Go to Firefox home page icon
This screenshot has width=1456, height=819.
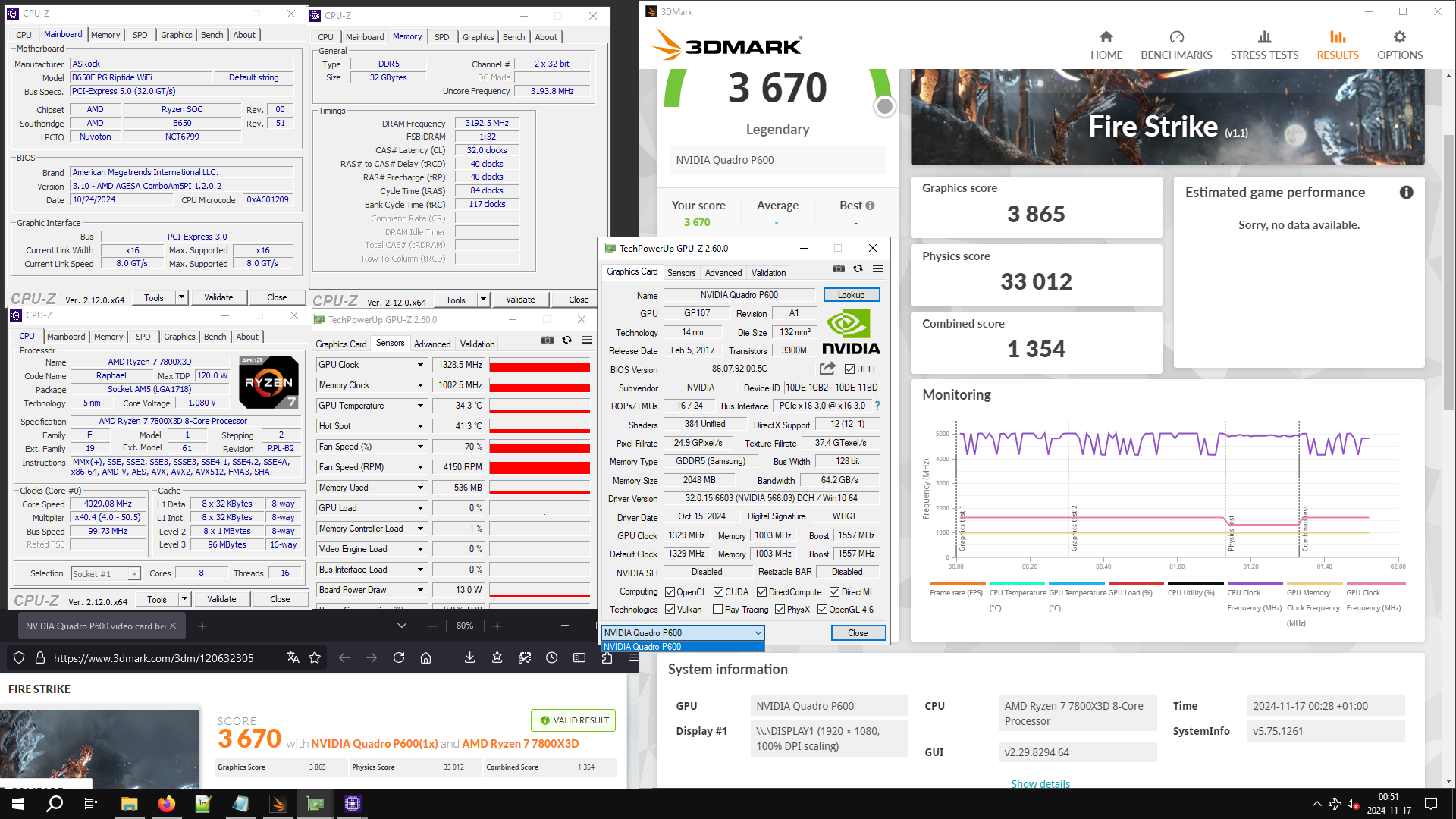[425, 657]
